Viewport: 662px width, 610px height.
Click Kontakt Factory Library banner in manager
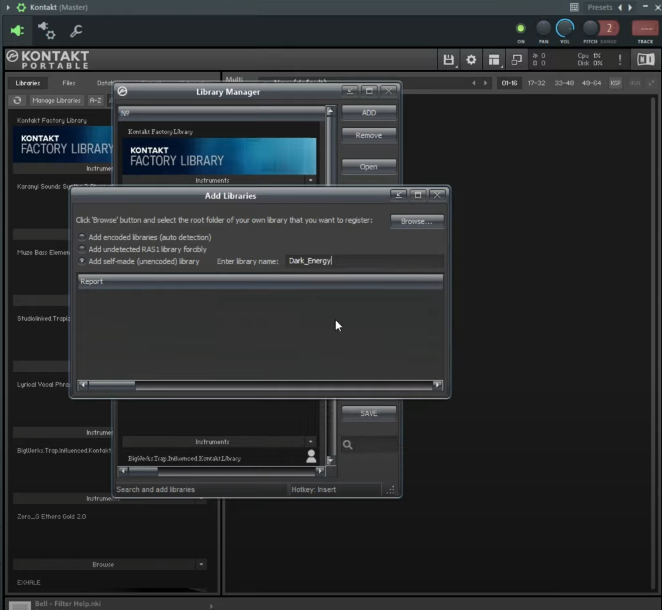(219, 156)
